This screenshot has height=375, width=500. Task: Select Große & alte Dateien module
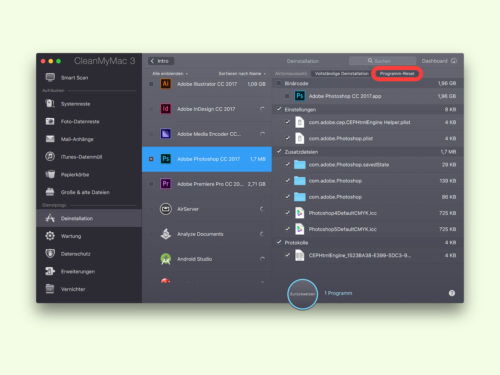point(89,192)
